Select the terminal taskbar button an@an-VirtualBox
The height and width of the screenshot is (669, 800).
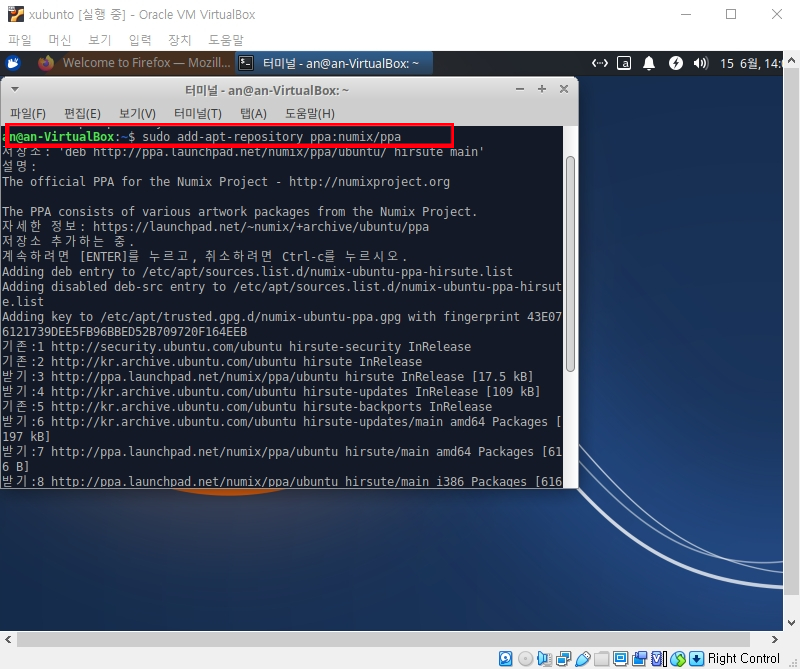[x=333, y=63]
